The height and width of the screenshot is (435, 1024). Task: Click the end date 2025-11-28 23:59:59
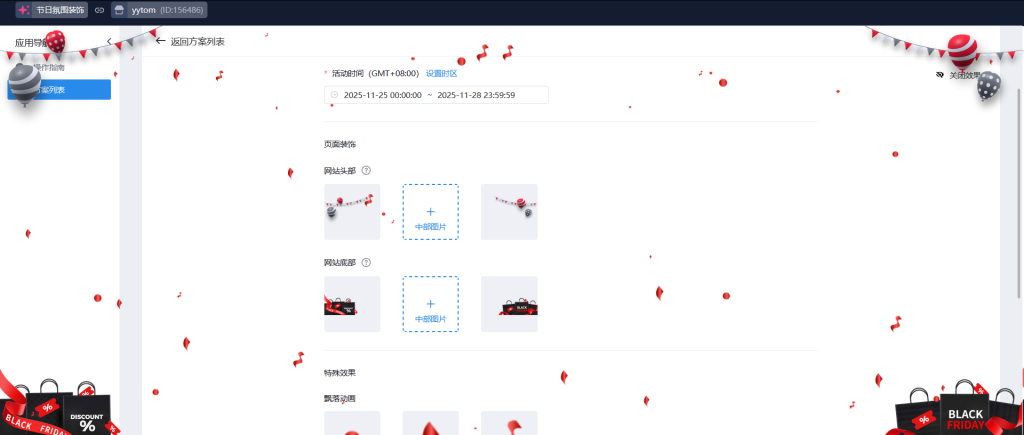(476, 95)
